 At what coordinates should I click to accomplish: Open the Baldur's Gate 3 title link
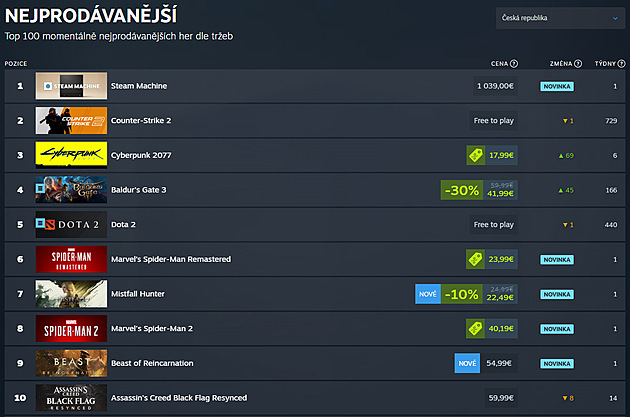(139, 190)
